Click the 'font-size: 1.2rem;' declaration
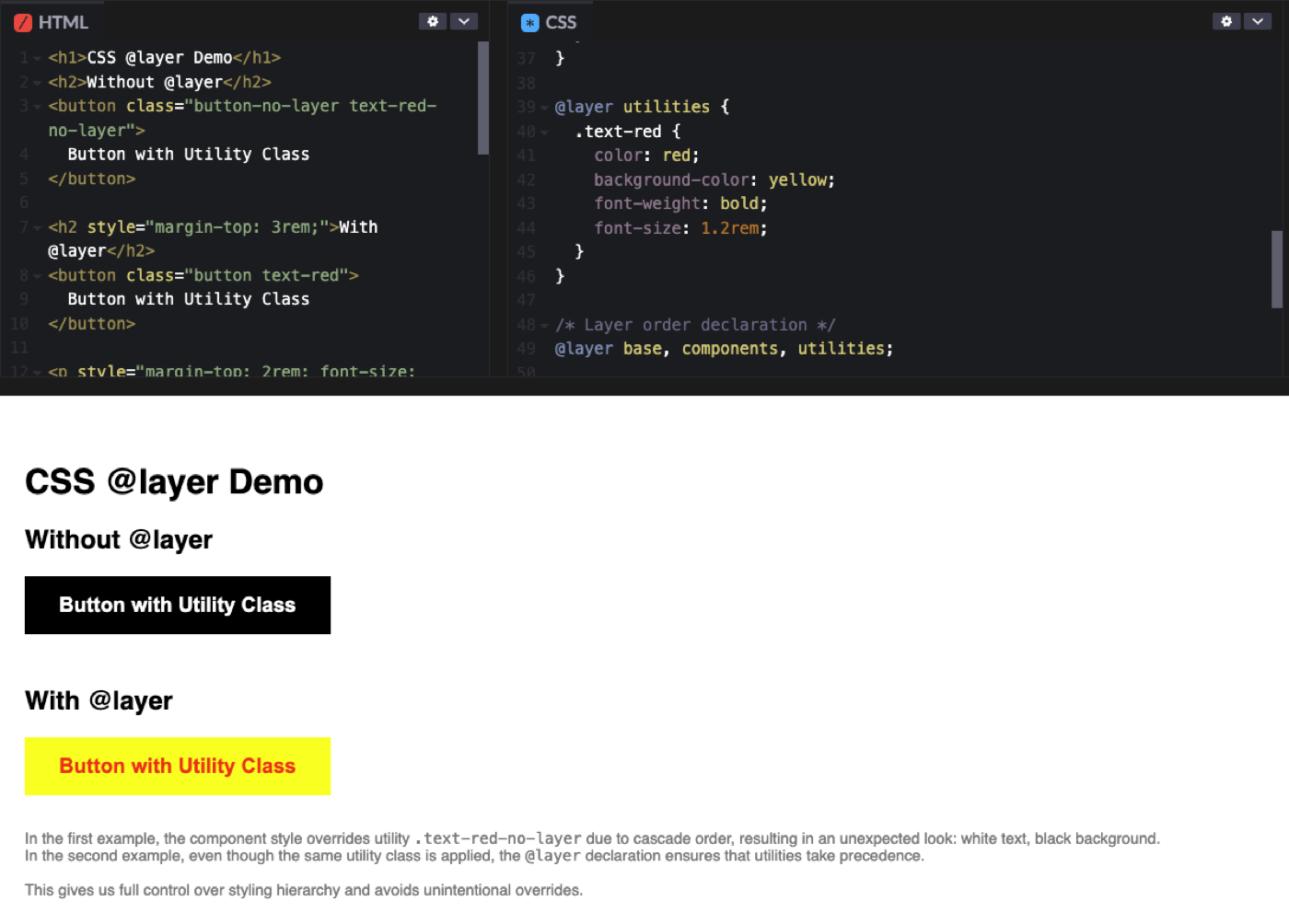The width and height of the screenshot is (1289, 924). [x=680, y=228]
